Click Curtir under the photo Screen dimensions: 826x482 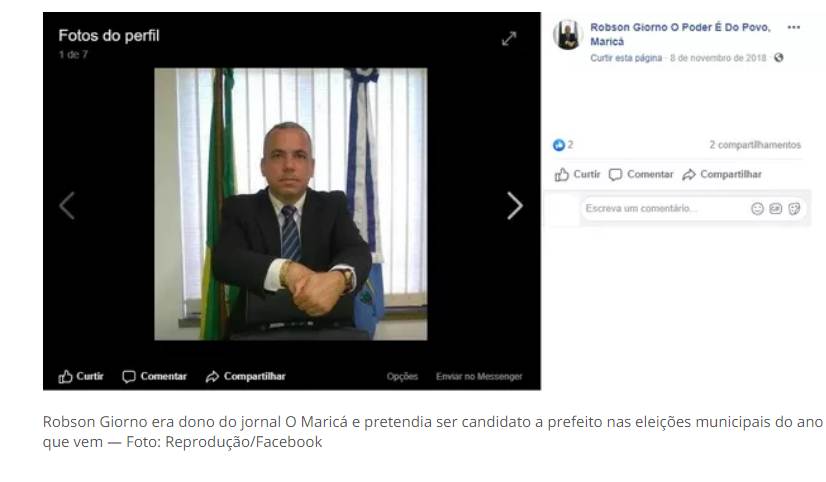81,376
